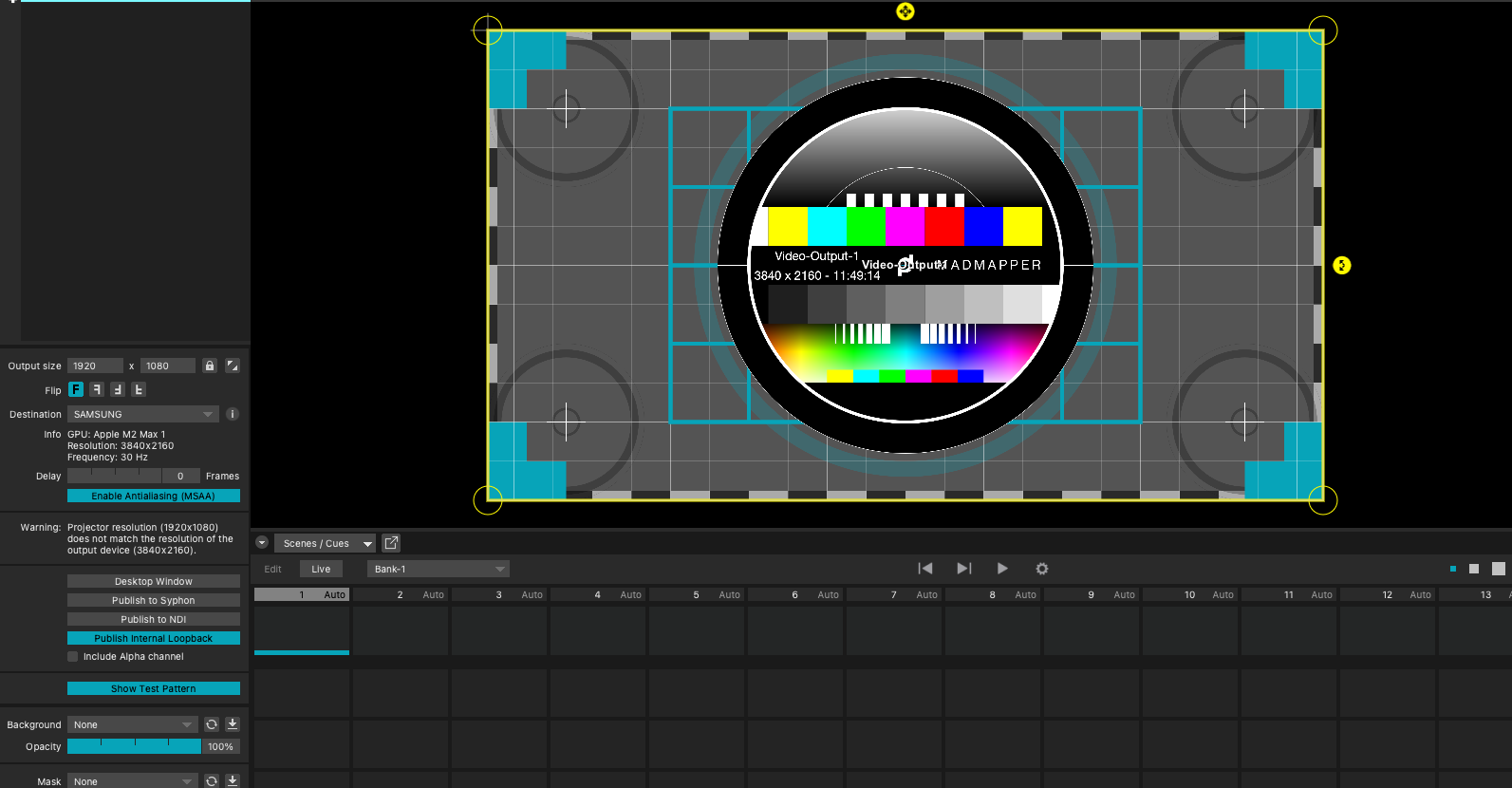This screenshot has height=788, width=1512.
Task: Switch to Live mode tab
Action: [x=321, y=569]
